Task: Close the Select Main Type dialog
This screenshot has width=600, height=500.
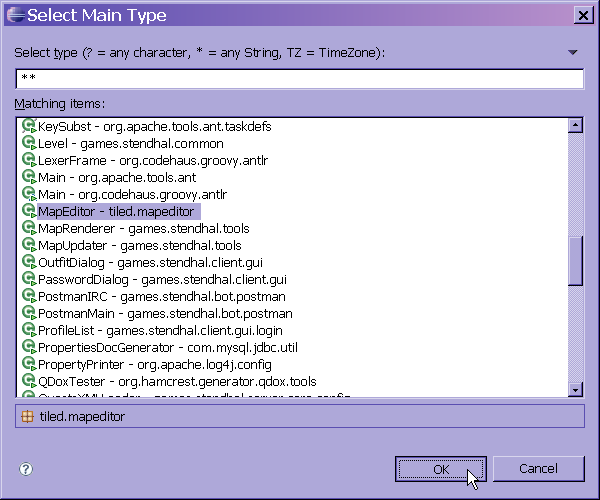Action: pos(581,15)
